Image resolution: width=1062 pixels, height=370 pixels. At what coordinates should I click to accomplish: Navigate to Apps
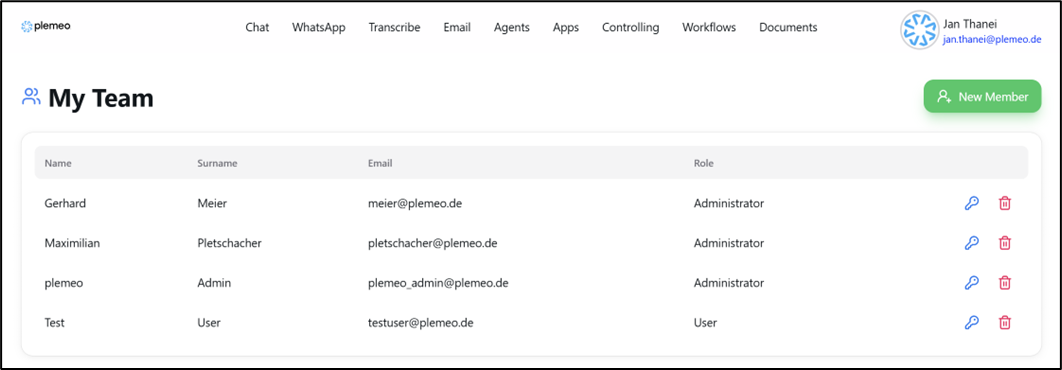tap(566, 27)
